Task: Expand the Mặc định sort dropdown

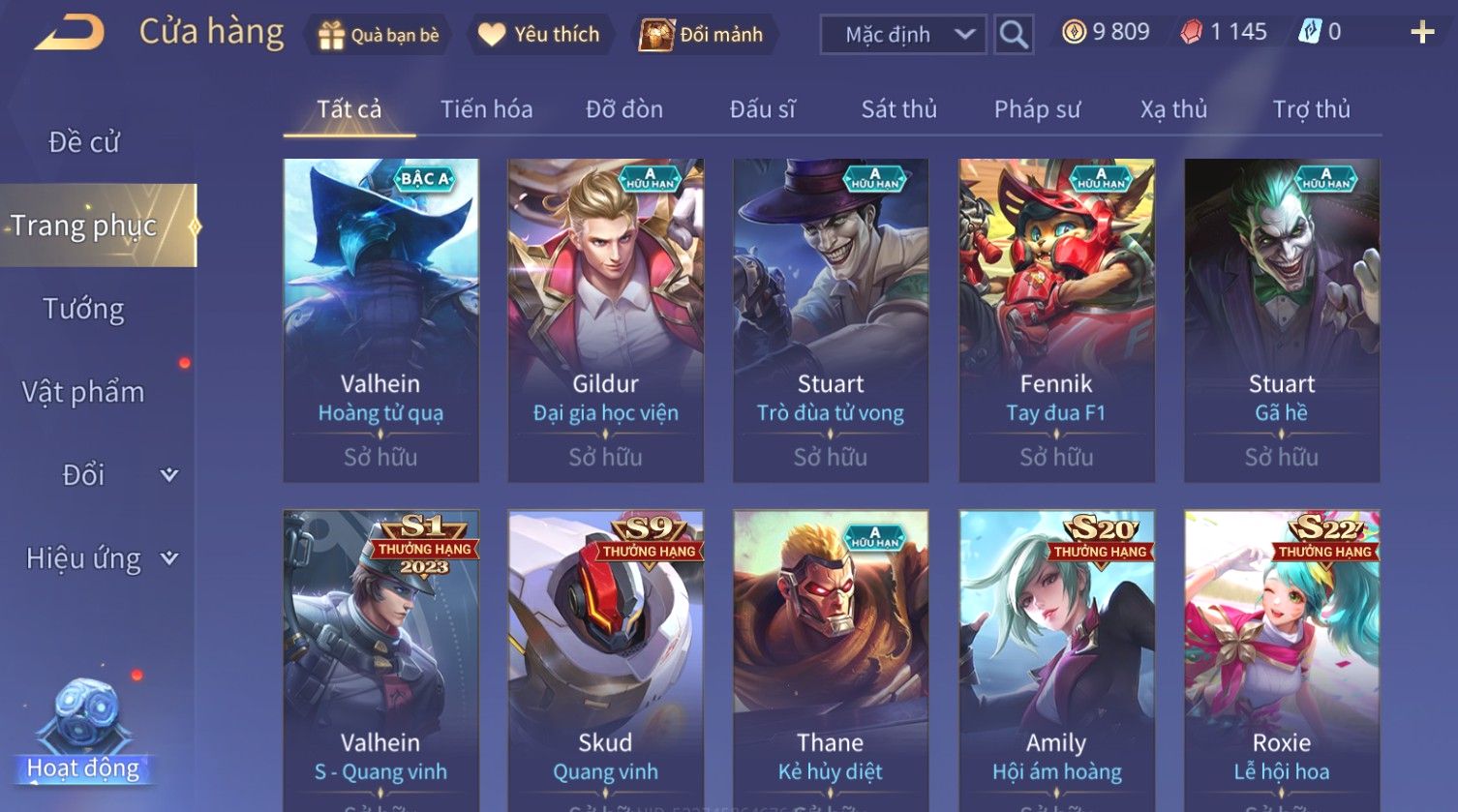Action: (x=902, y=35)
